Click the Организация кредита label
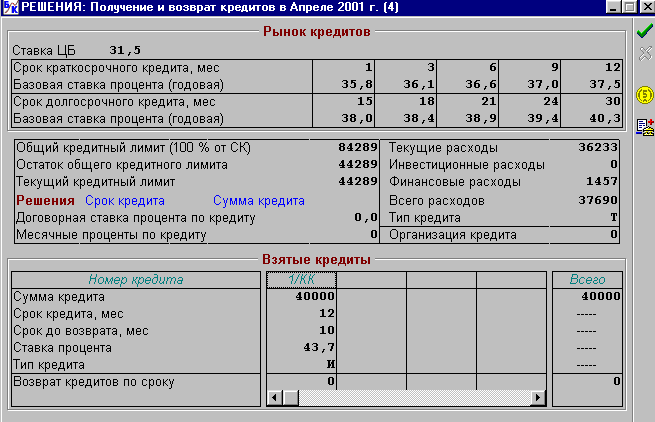Image resolution: width=655 pixels, height=422 pixels. coord(453,235)
